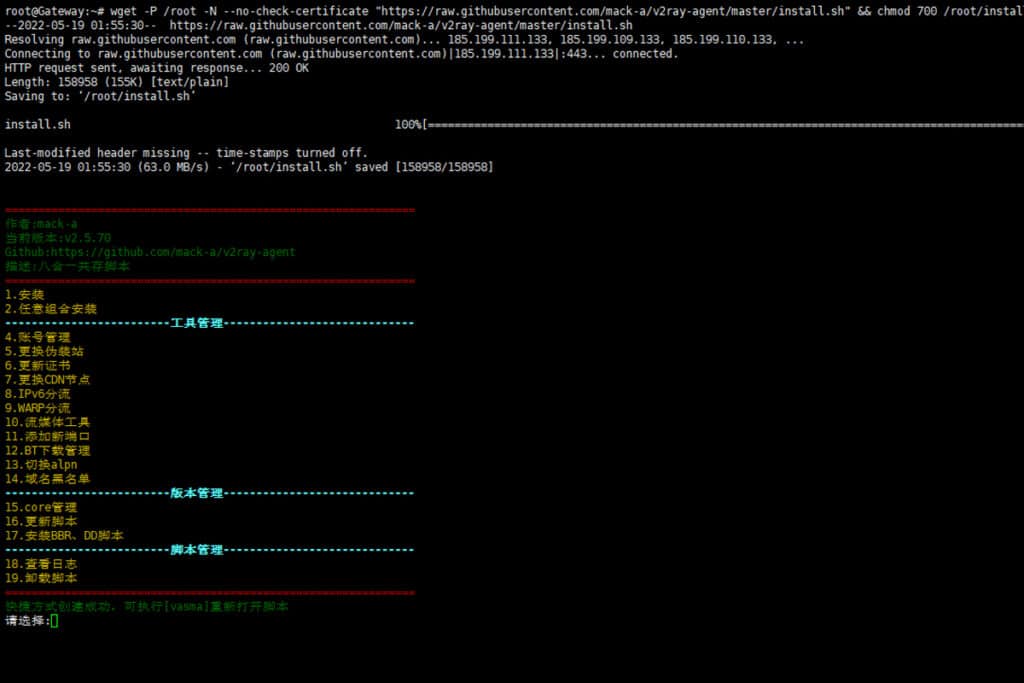Image resolution: width=1024 pixels, height=683 pixels.
Task: Click '4.账号管理' account management option
Action: click(38, 337)
